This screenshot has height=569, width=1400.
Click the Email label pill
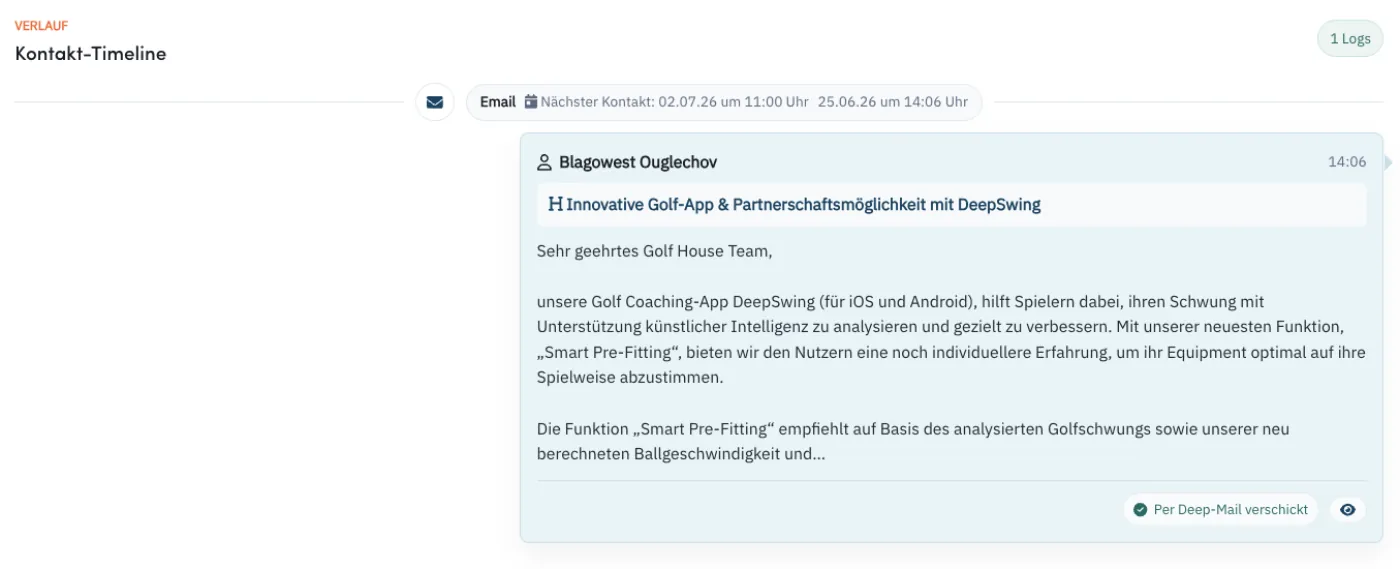[x=498, y=102]
